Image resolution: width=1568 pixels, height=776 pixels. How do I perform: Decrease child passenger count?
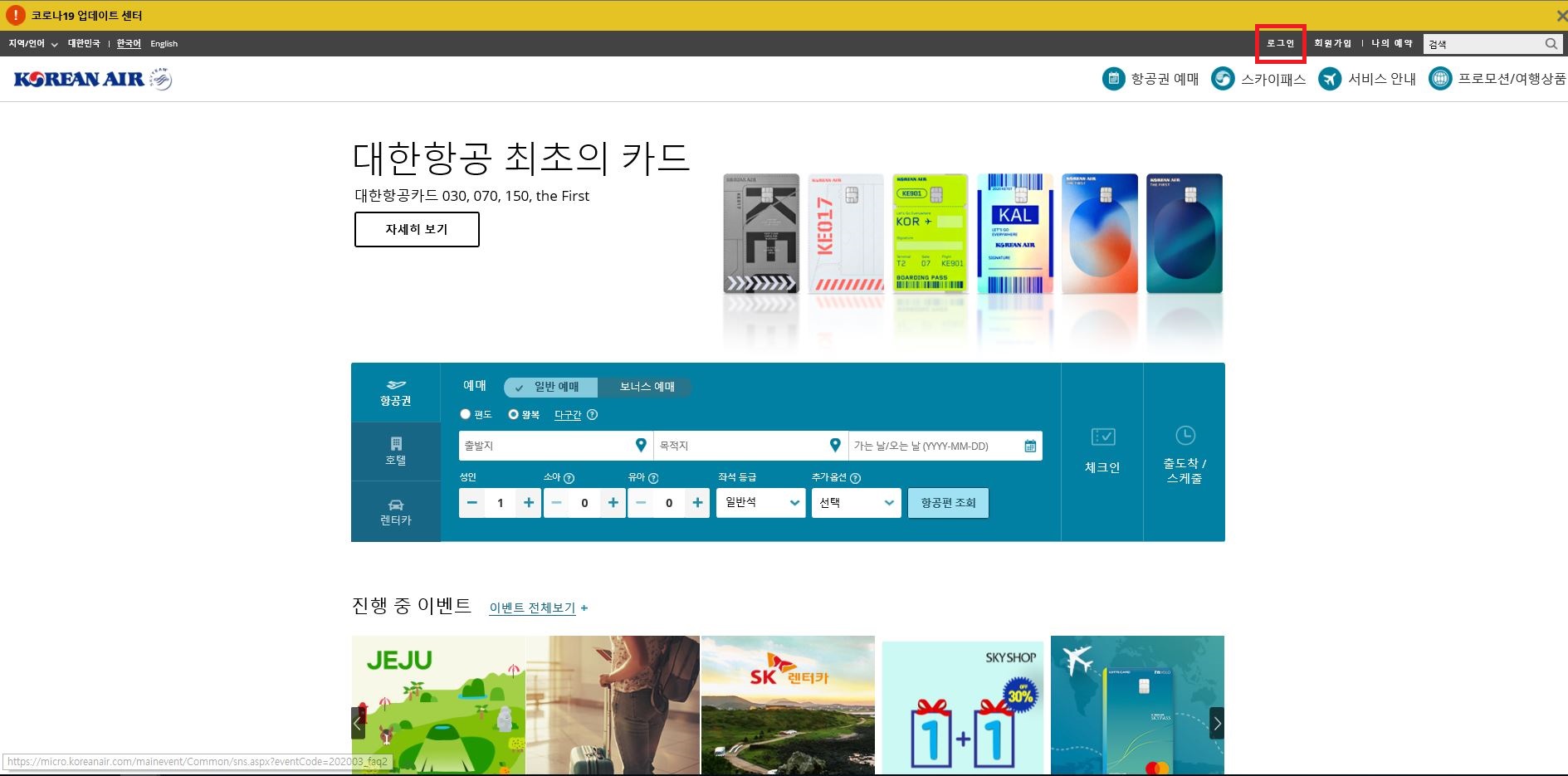557,503
